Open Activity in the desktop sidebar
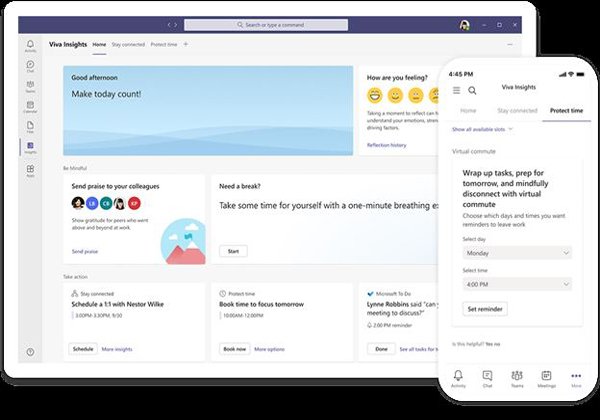This screenshot has width=600, height=420. pyautogui.click(x=30, y=46)
